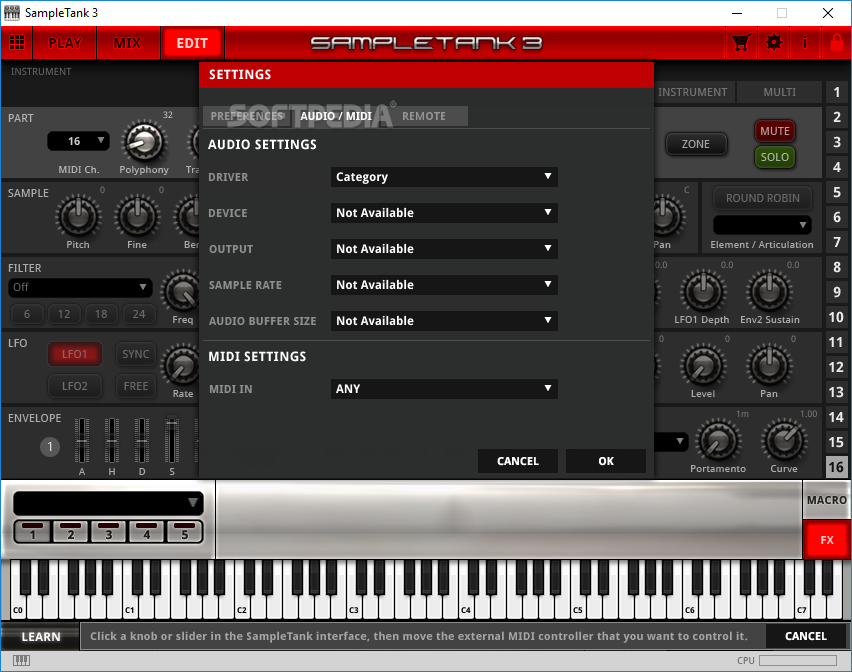Select filter slope 24
Screen dimensions: 852x672
(x=139, y=314)
